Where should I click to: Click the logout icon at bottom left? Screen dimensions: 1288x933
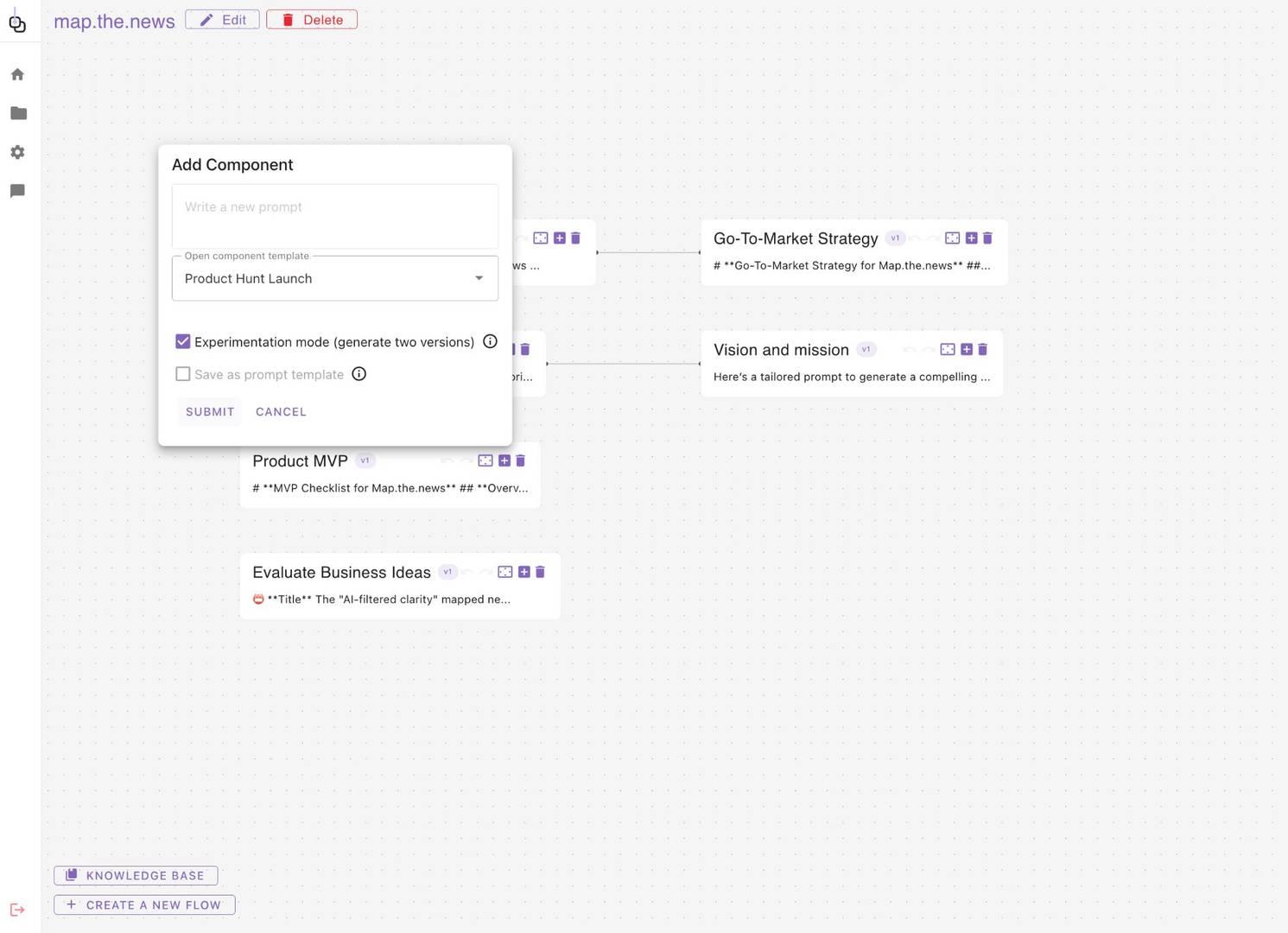[17, 910]
